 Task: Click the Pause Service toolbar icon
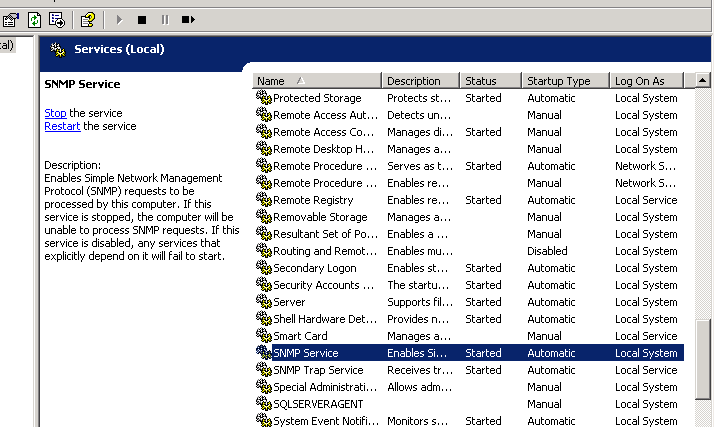pos(164,19)
